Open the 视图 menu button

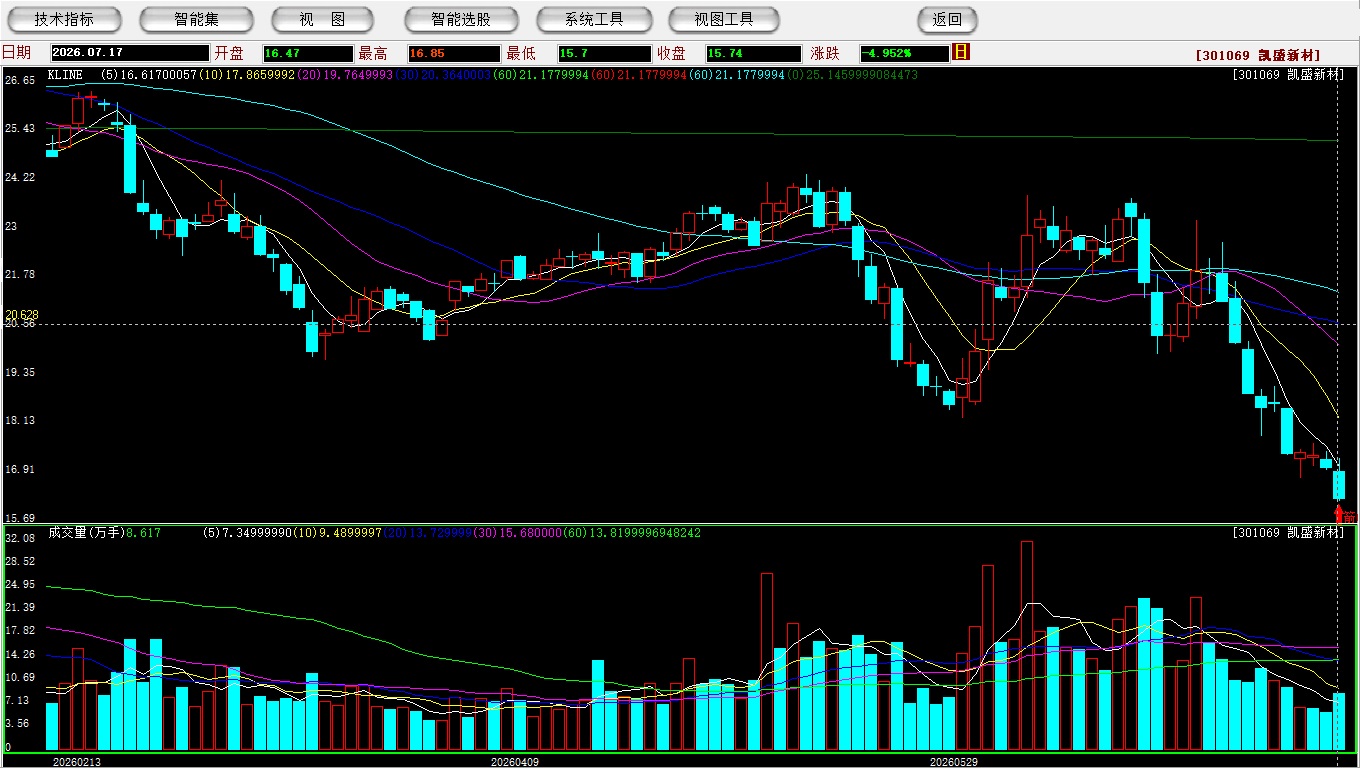[322, 19]
